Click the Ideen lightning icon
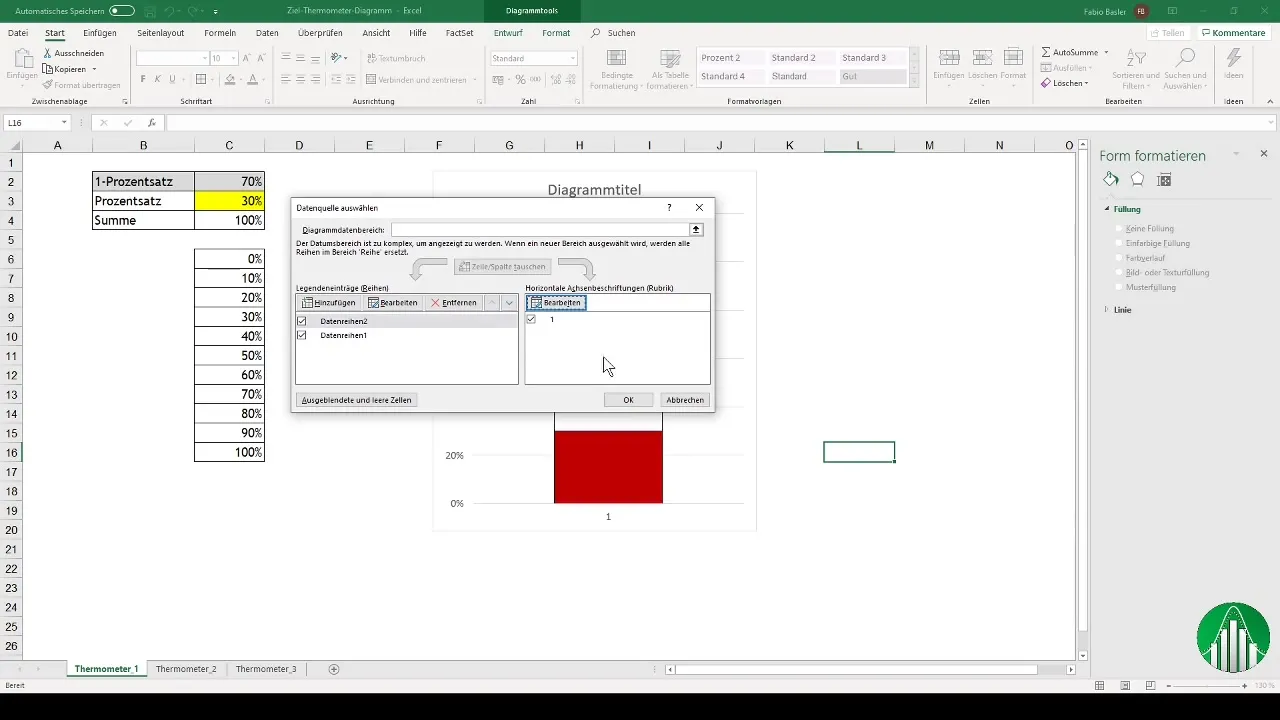This screenshot has width=1280, height=720. [x=1234, y=58]
